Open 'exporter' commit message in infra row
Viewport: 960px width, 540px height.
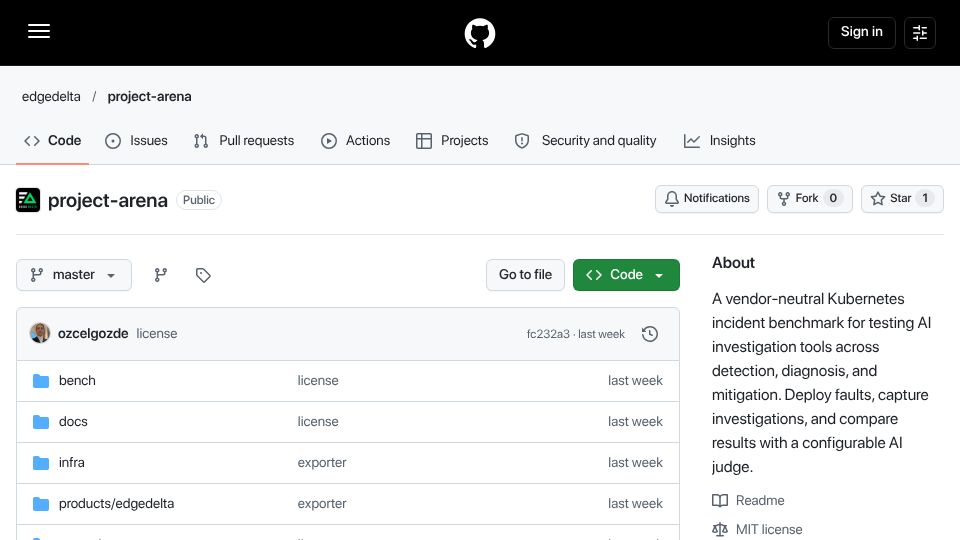[322, 463]
